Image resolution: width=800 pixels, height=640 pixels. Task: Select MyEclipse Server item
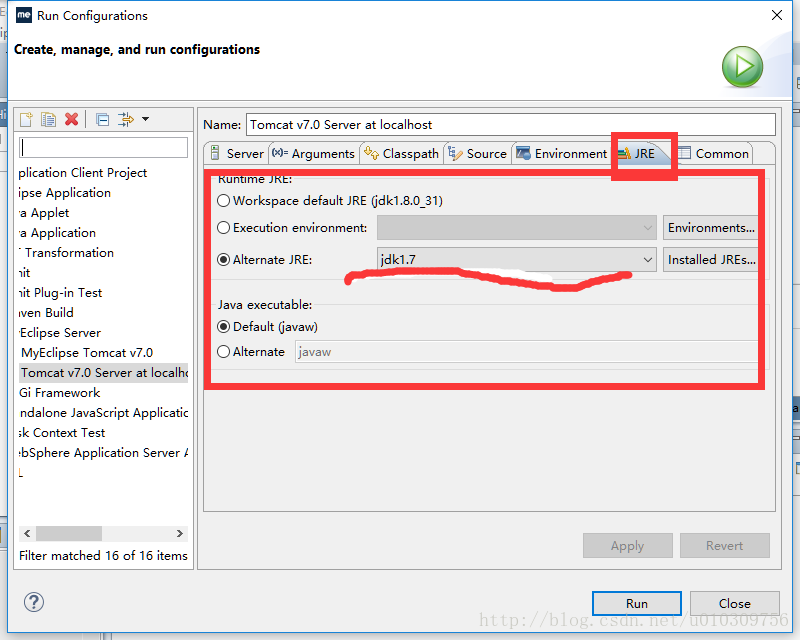coord(60,332)
